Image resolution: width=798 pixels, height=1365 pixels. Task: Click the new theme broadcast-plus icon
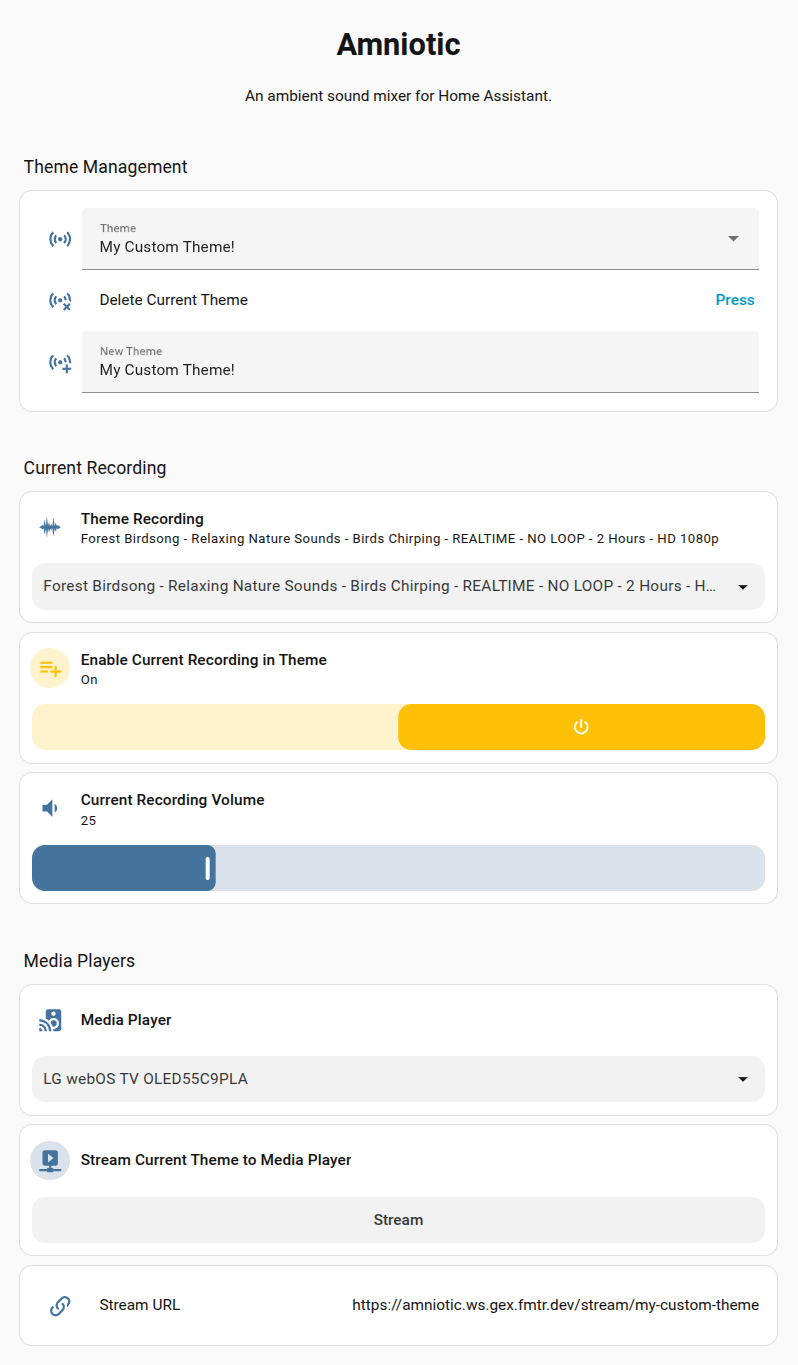tap(60, 362)
